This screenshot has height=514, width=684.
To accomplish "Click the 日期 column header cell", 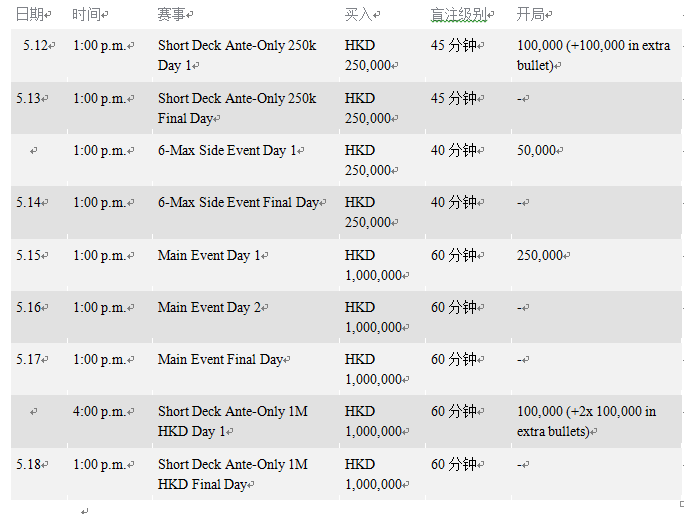I will point(29,15).
